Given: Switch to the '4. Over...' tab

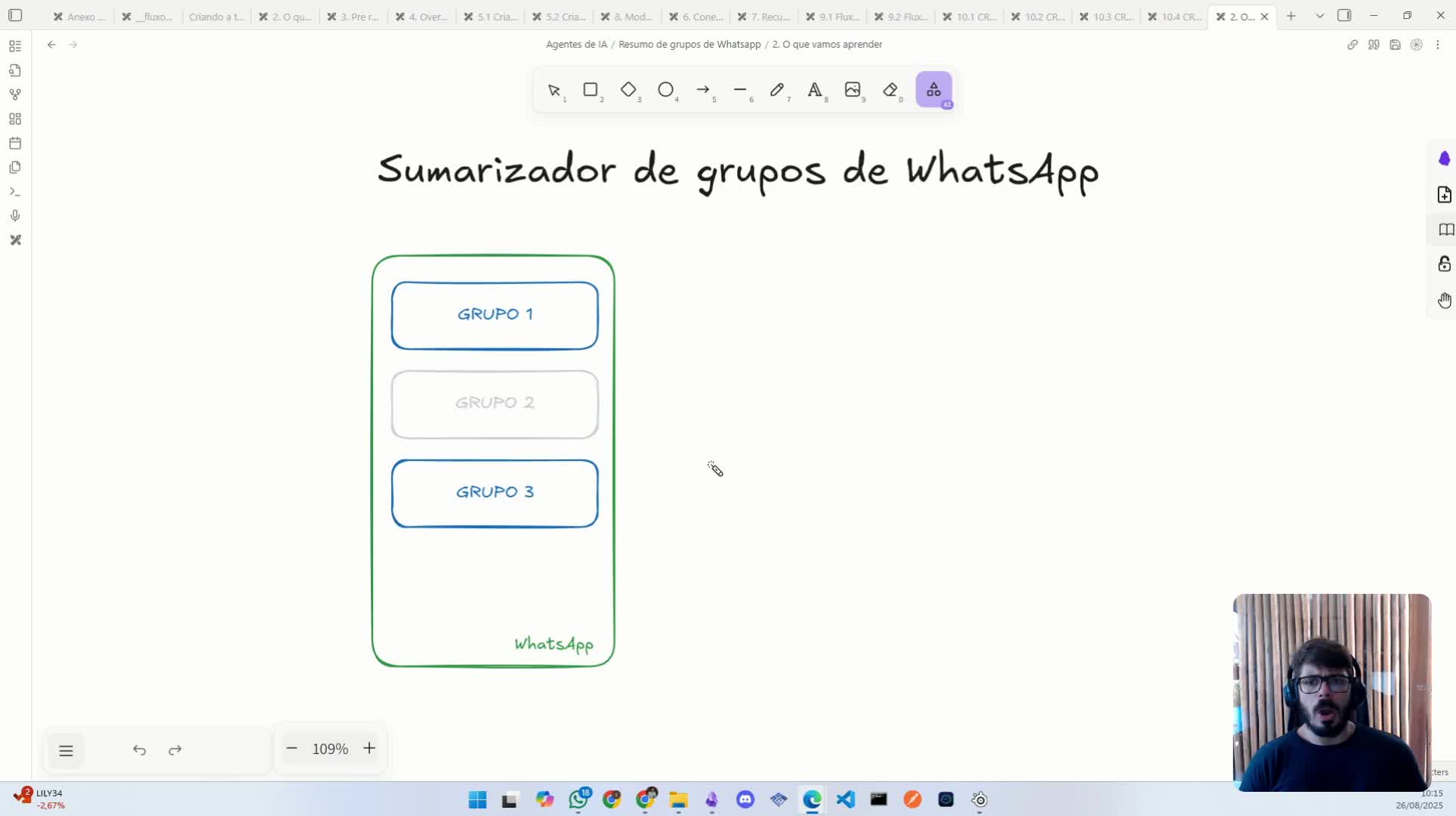Looking at the screenshot, I should click(421, 16).
